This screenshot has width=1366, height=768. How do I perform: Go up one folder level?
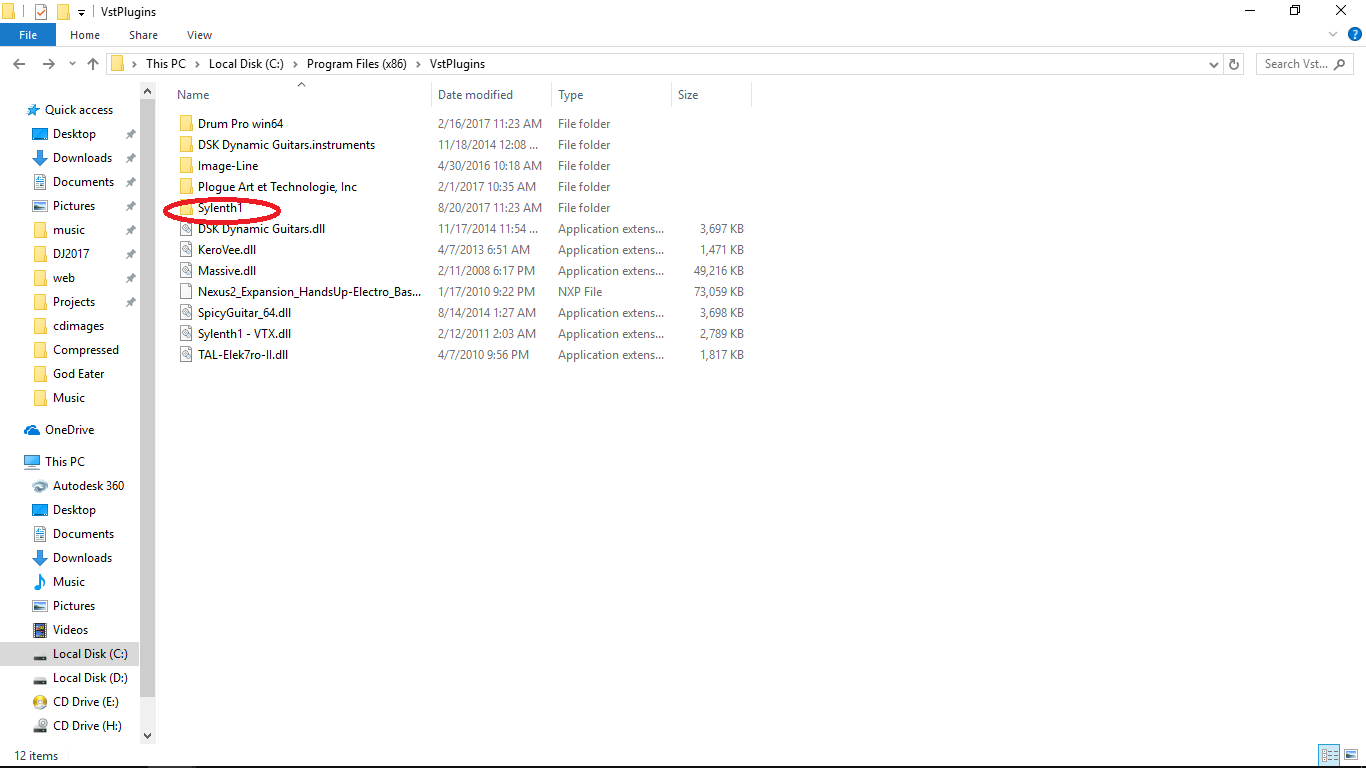(x=93, y=64)
